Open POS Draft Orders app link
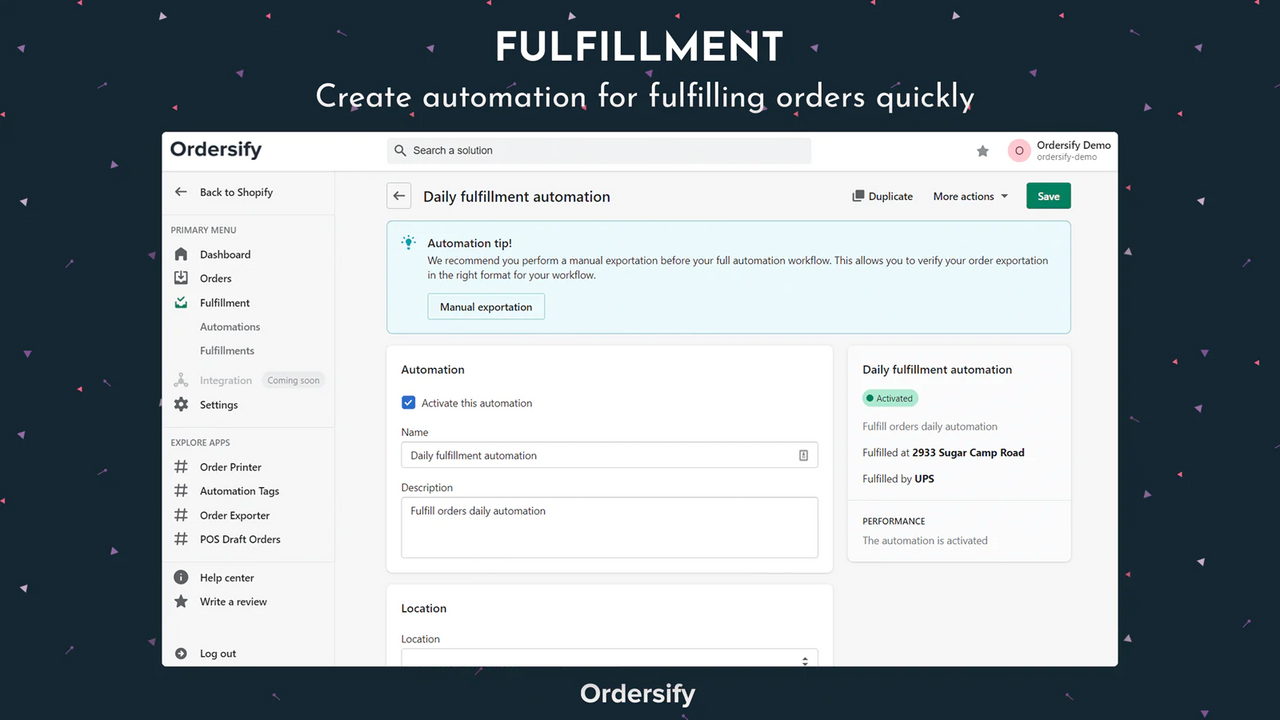 (240, 539)
